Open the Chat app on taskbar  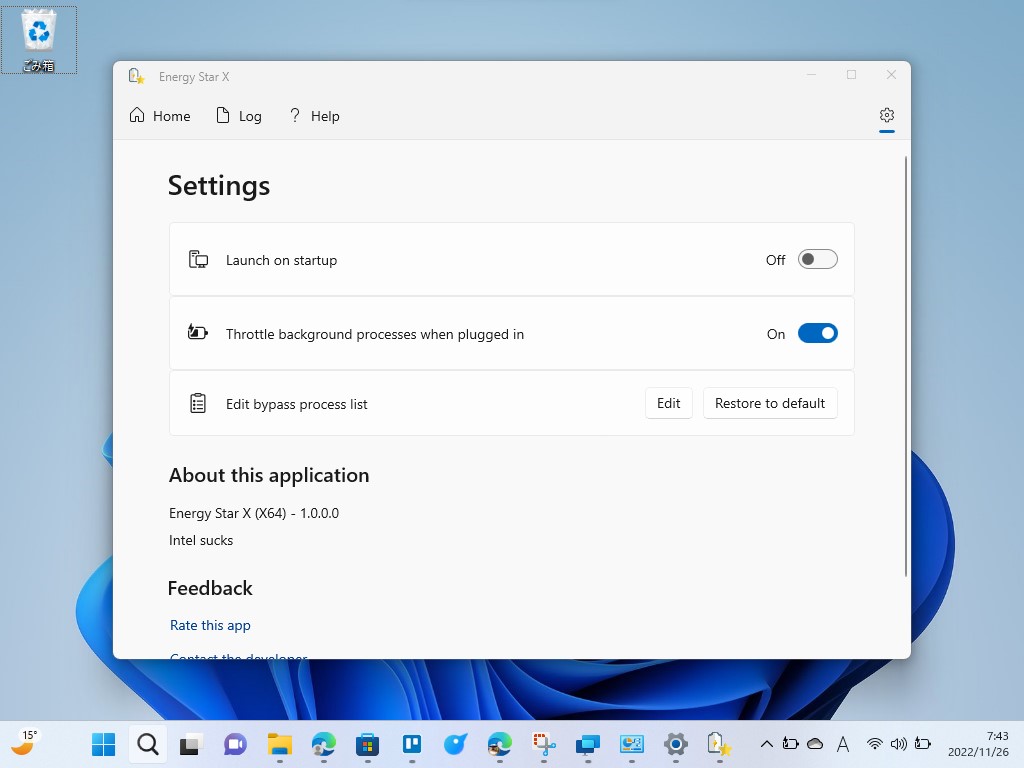pos(235,744)
